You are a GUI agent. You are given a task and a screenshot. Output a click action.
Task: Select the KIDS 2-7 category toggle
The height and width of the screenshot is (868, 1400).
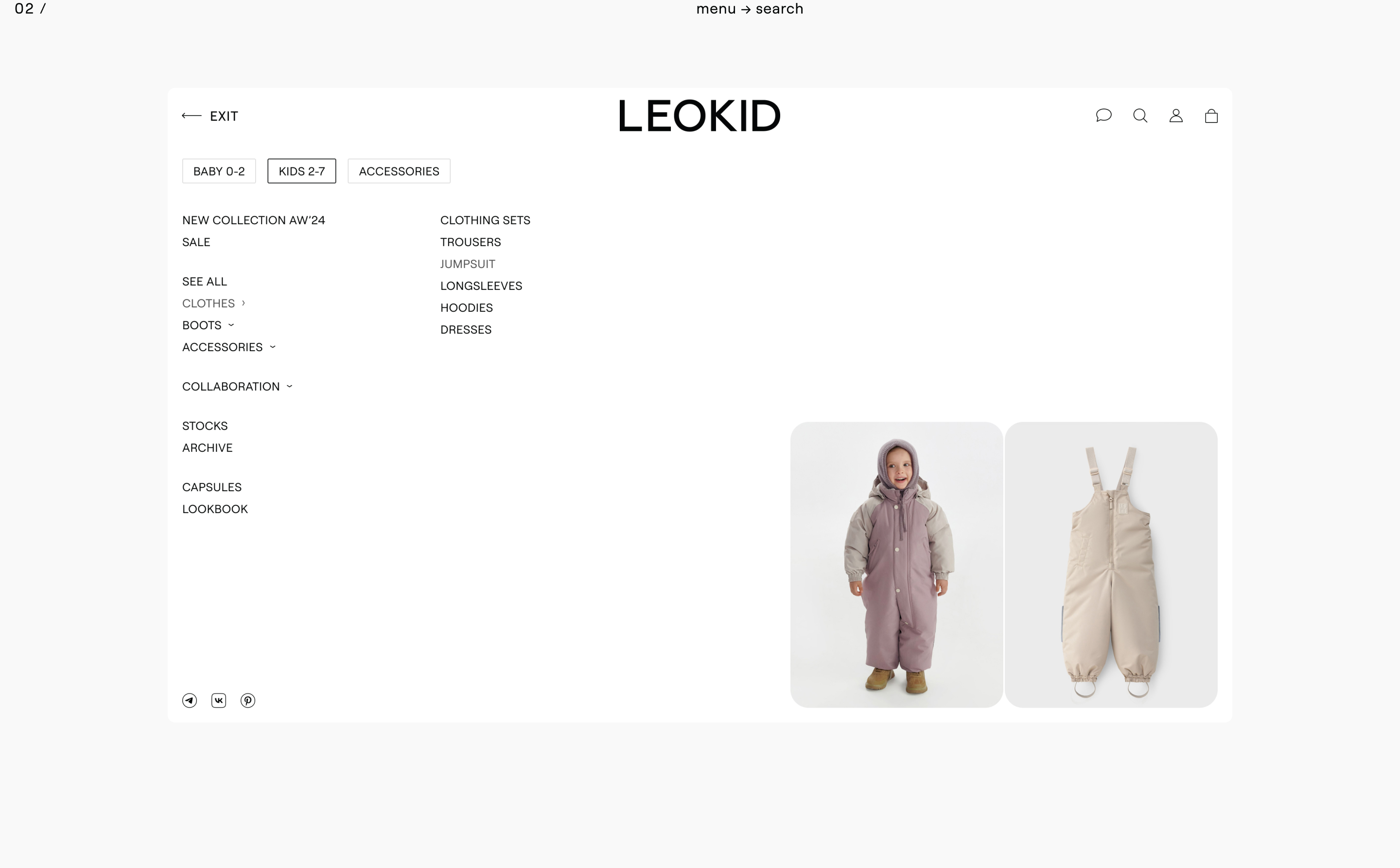[x=302, y=171]
